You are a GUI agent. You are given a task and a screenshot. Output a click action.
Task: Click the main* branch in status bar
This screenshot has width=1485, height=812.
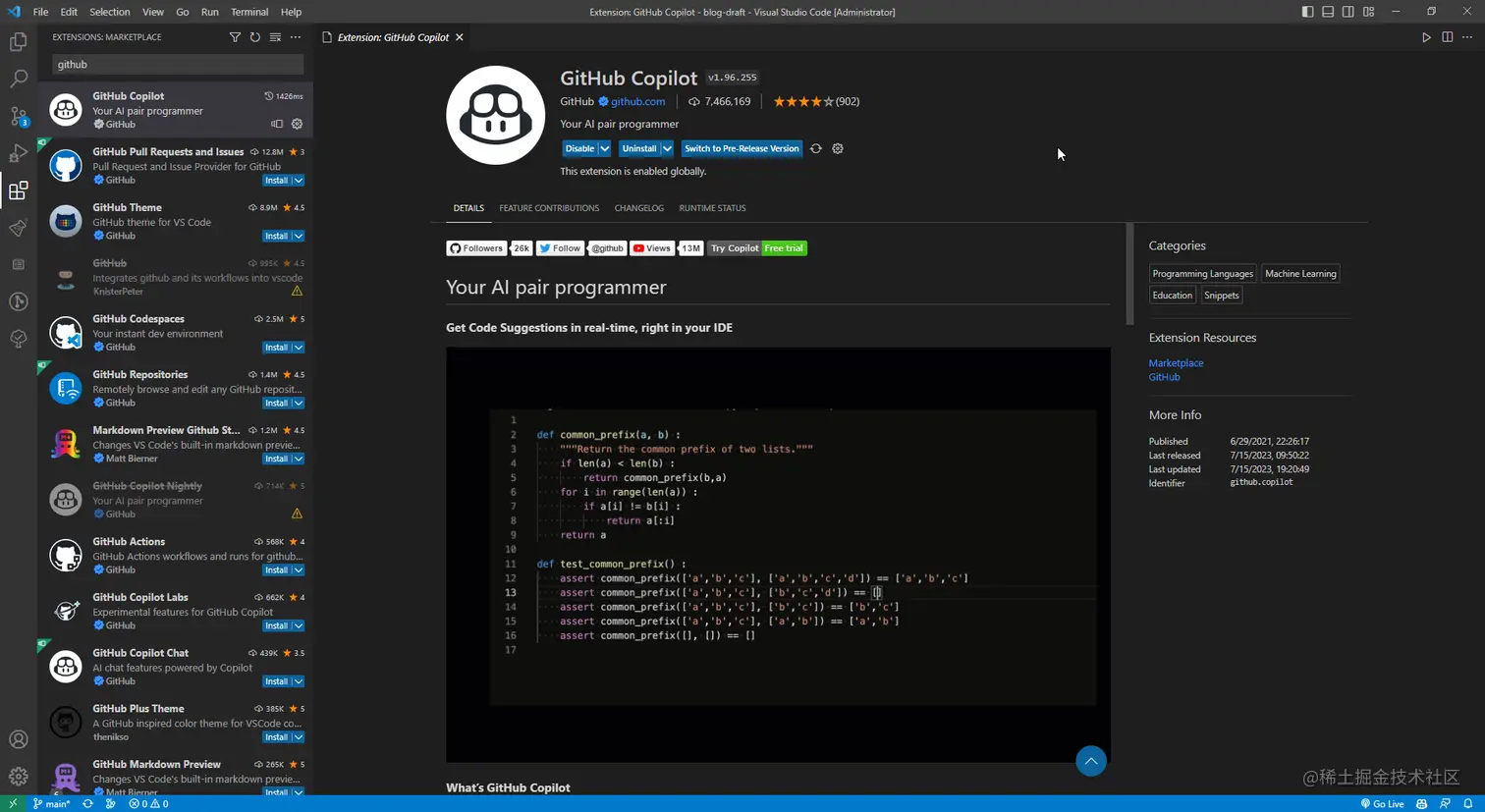tap(51, 803)
